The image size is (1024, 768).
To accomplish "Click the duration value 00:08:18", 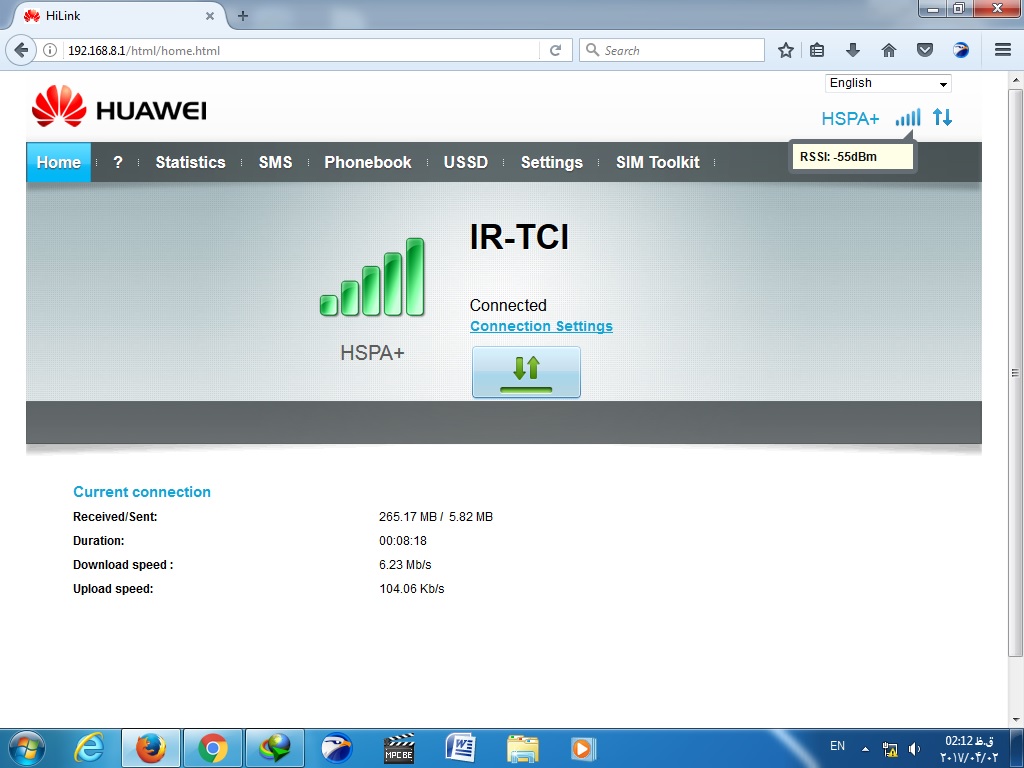I will (403, 541).
